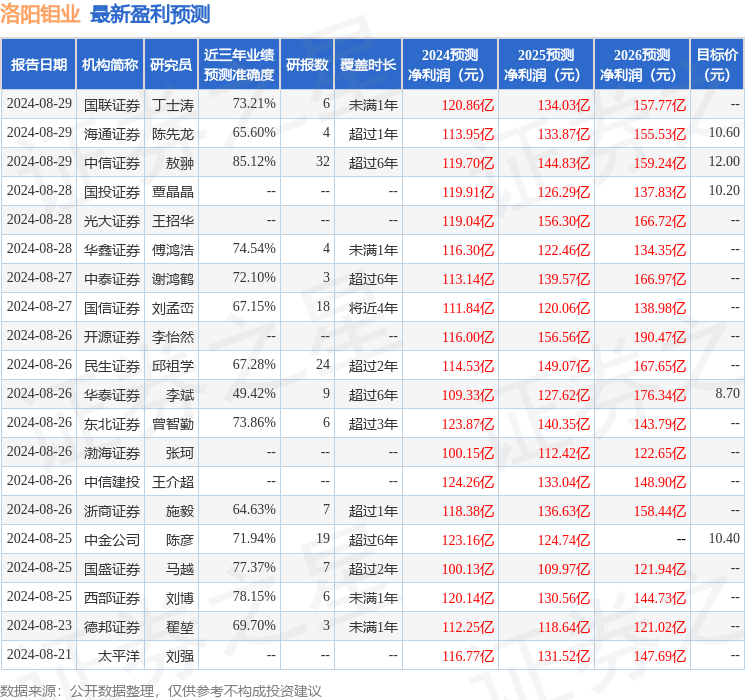The height and width of the screenshot is (700, 745).
Task: Click 太平洋 institution cell
Action: click(x=119, y=656)
